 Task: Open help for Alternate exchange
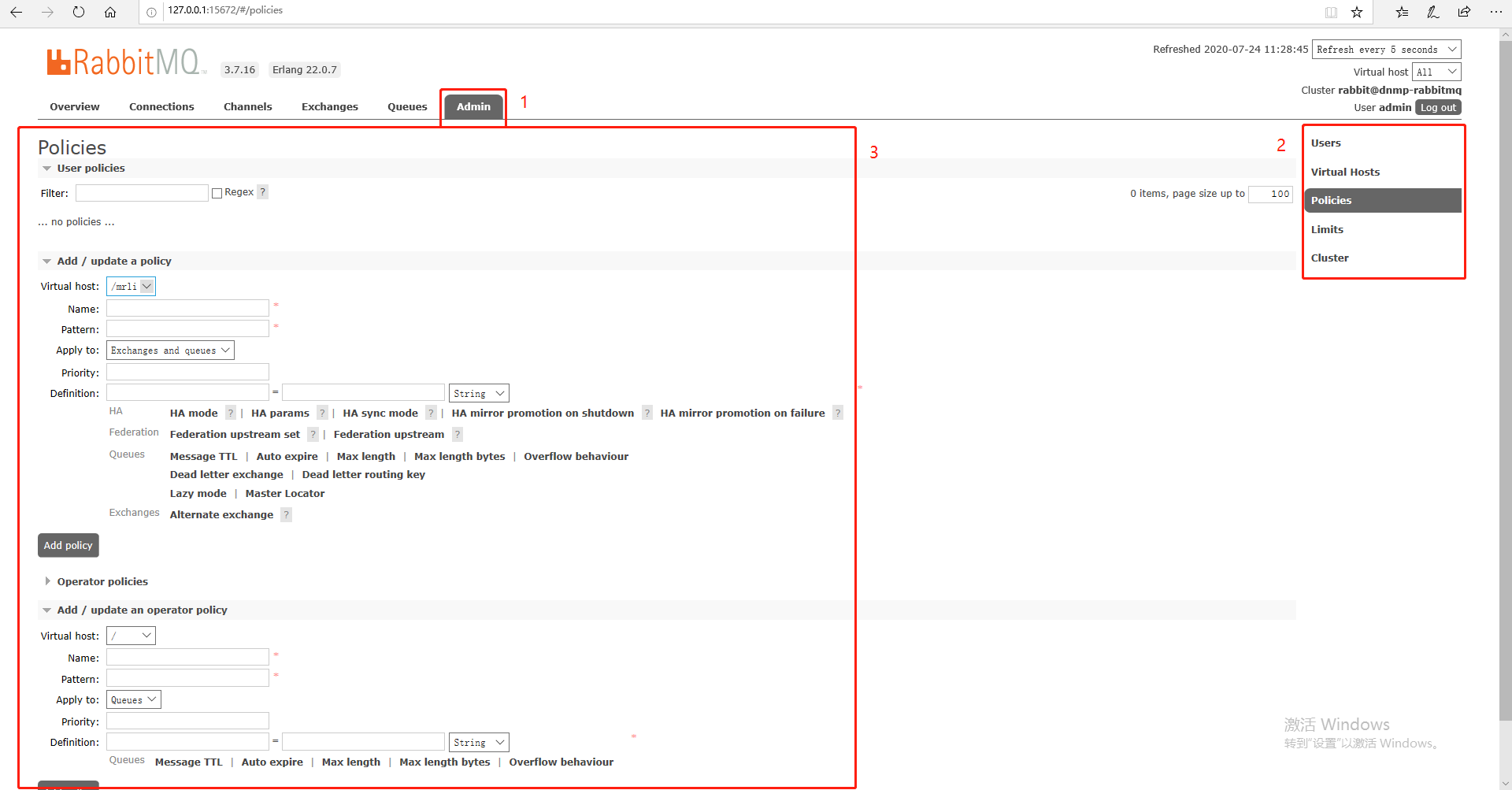pyautogui.click(x=287, y=514)
